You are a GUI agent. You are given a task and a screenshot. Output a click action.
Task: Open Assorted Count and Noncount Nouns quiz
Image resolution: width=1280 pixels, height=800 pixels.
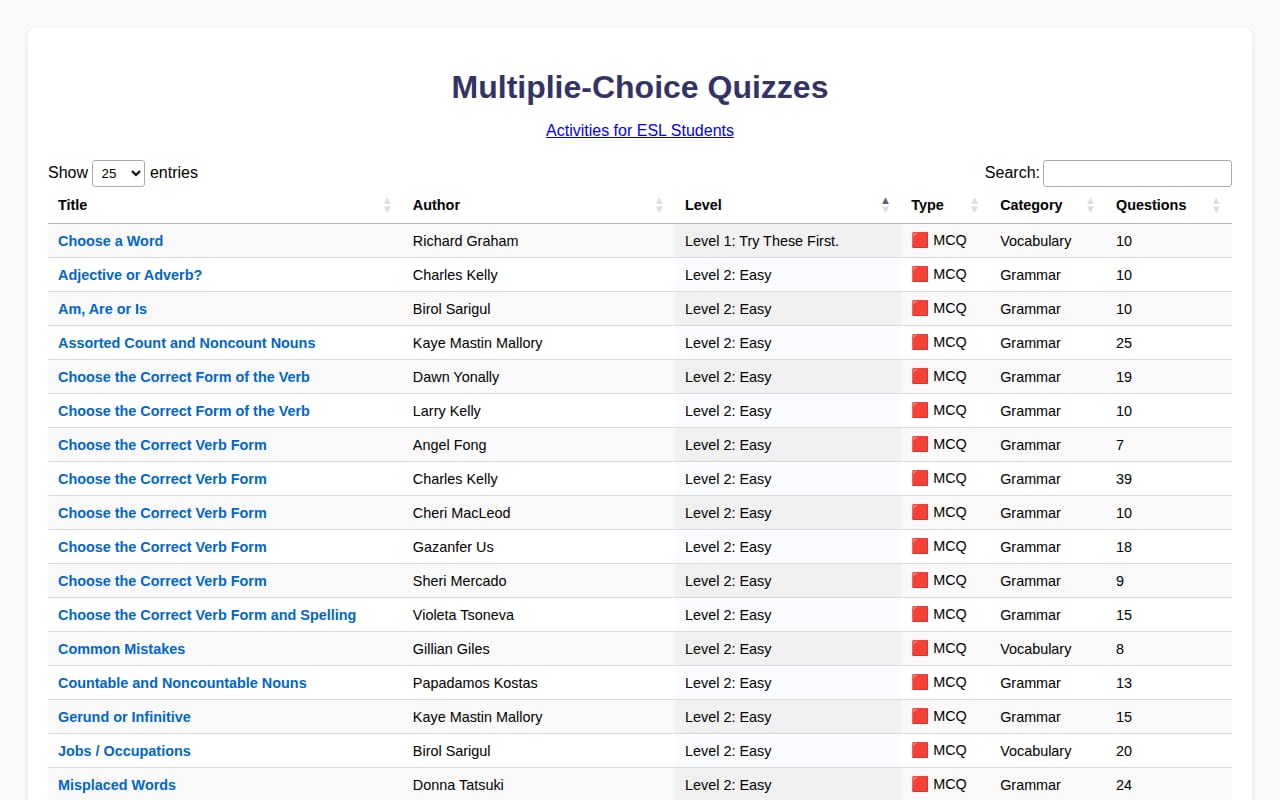coord(186,343)
